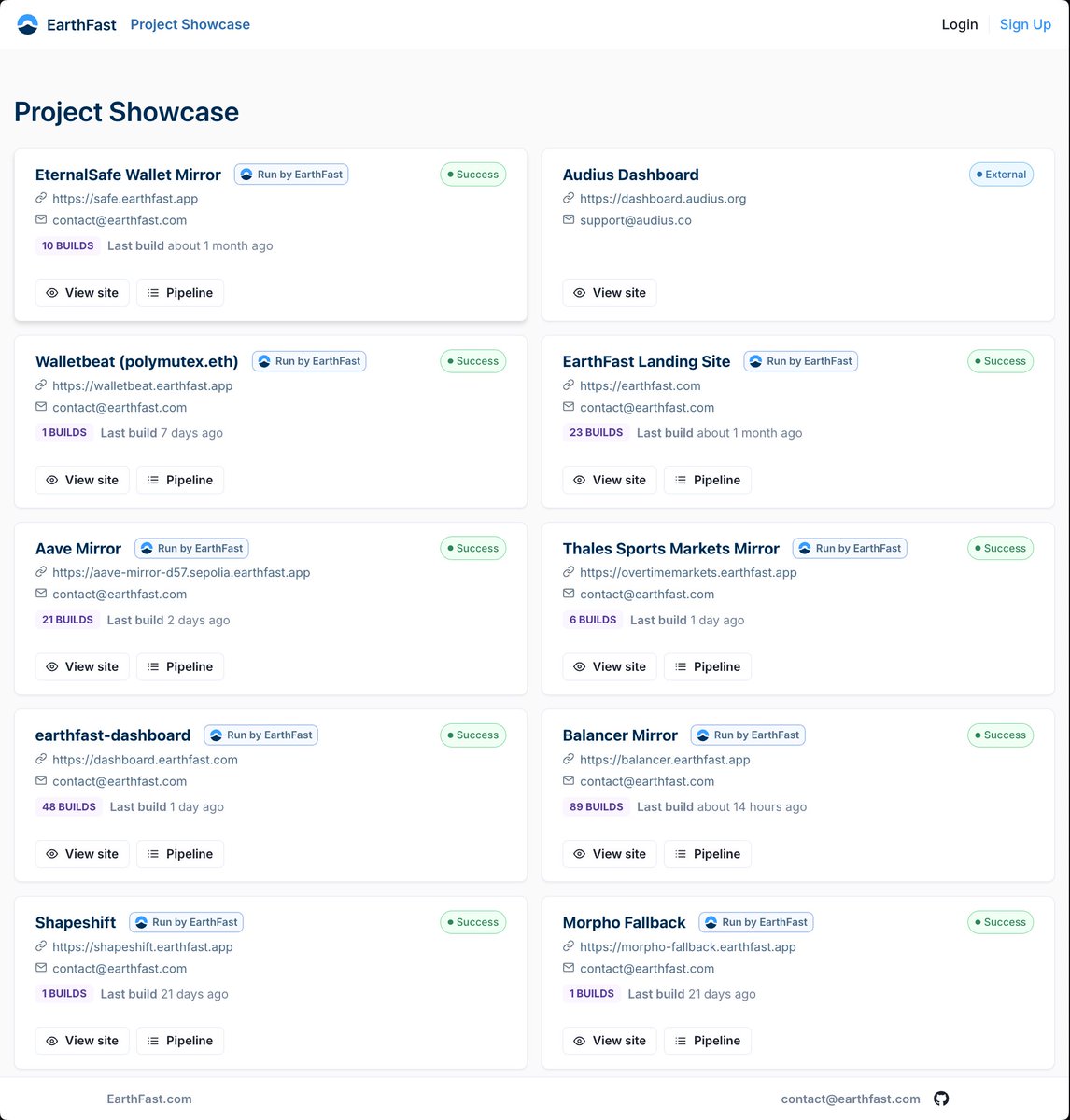Image resolution: width=1070 pixels, height=1120 pixels.
Task: Open the aave-mirror-d57.sepolia.earthfast.app link
Action: point(181,572)
